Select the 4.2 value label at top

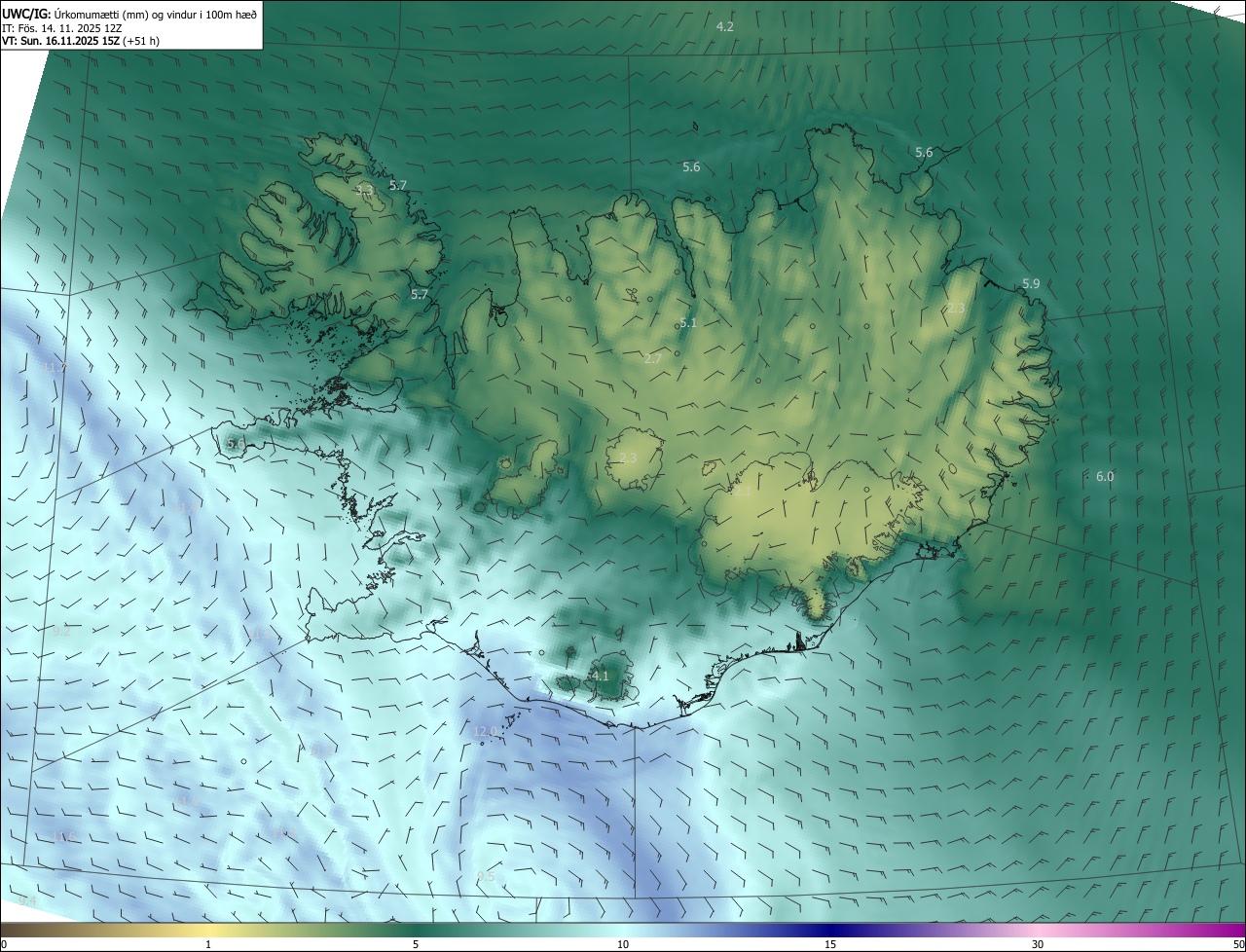pyautogui.click(x=724, y=26)
